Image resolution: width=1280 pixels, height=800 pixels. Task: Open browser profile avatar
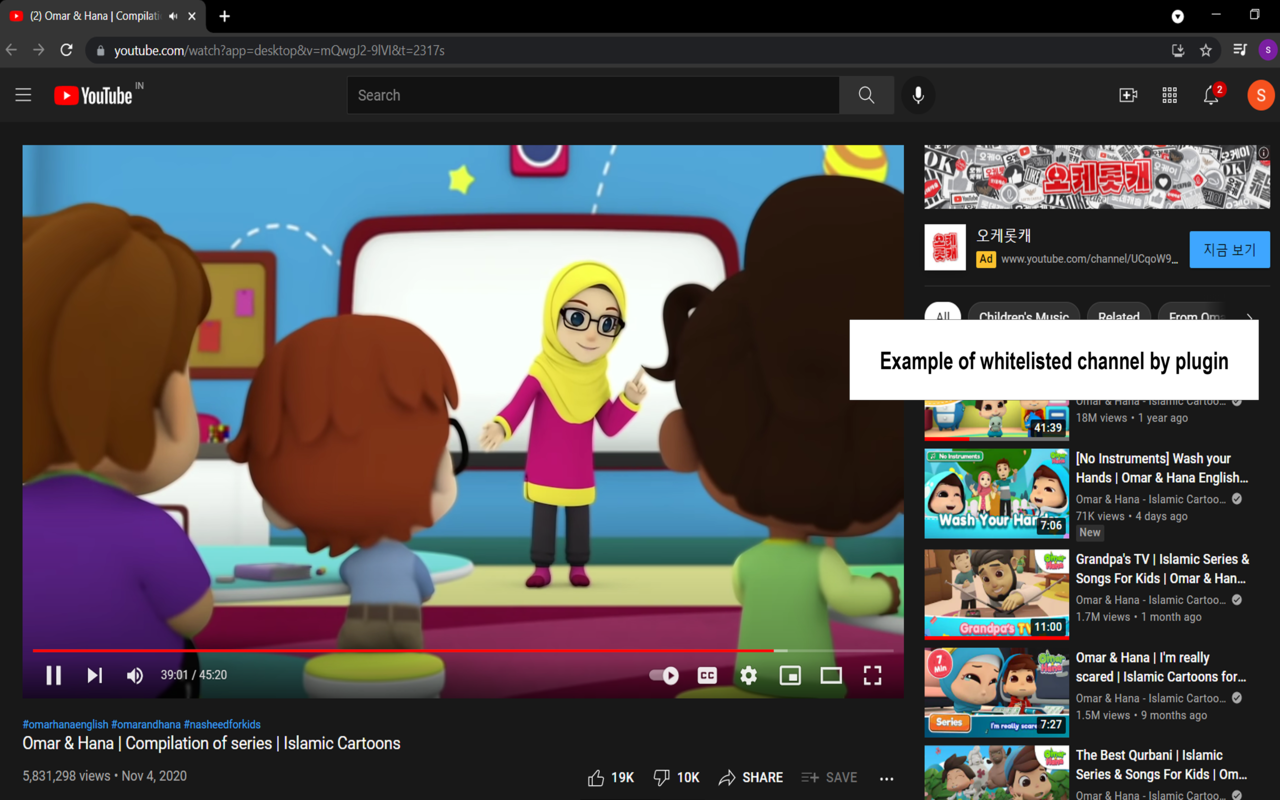click(x=1268, y=50)
